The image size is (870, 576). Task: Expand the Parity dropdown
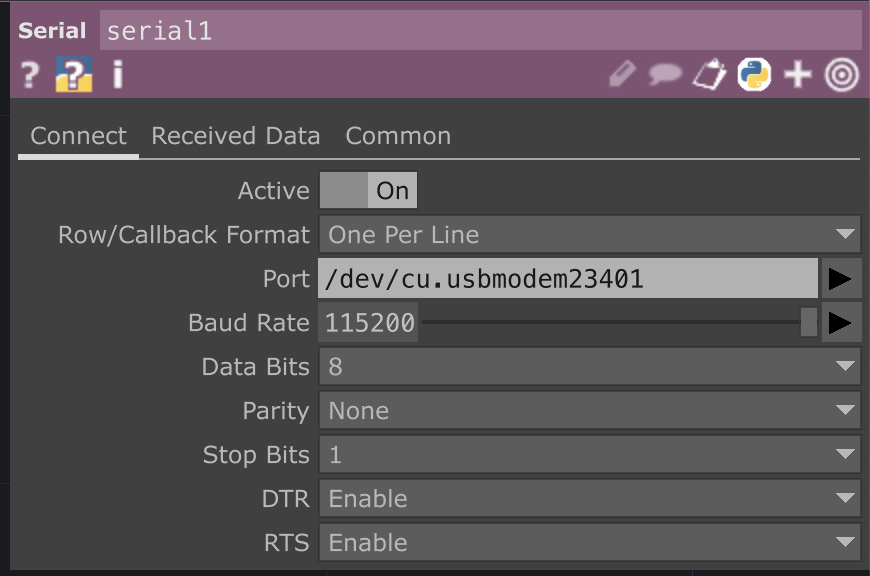pyautogui.click(x=589, y=411)
